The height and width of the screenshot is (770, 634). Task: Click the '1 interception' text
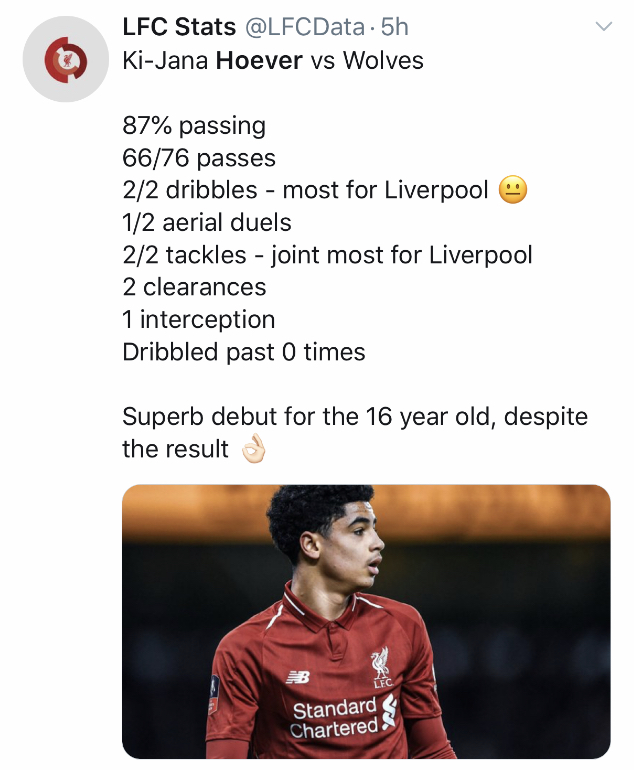click(198, 320)
